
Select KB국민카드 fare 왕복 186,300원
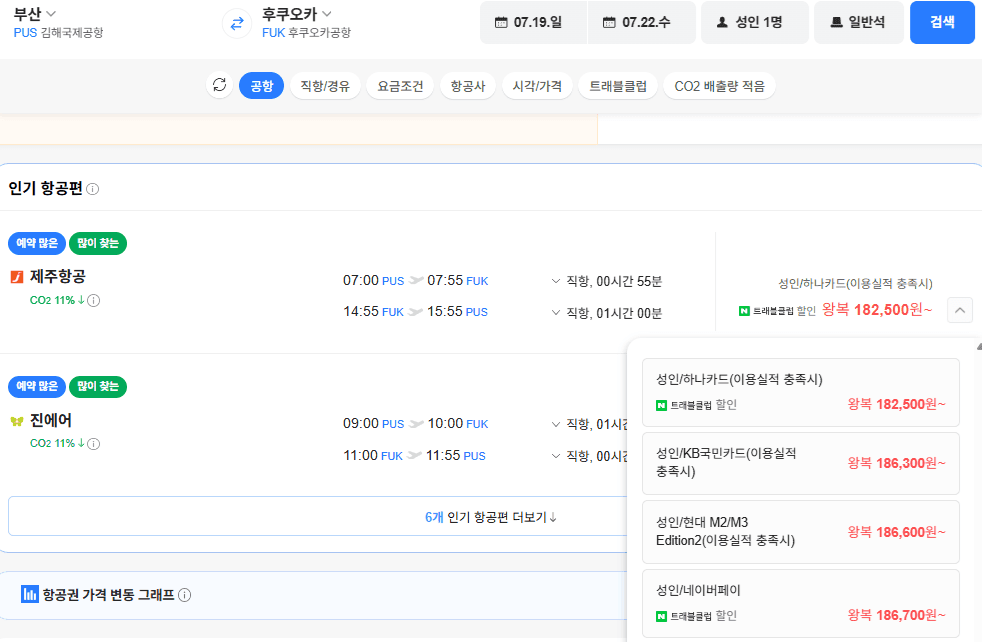pyautogui.click(x=801, y=463)
